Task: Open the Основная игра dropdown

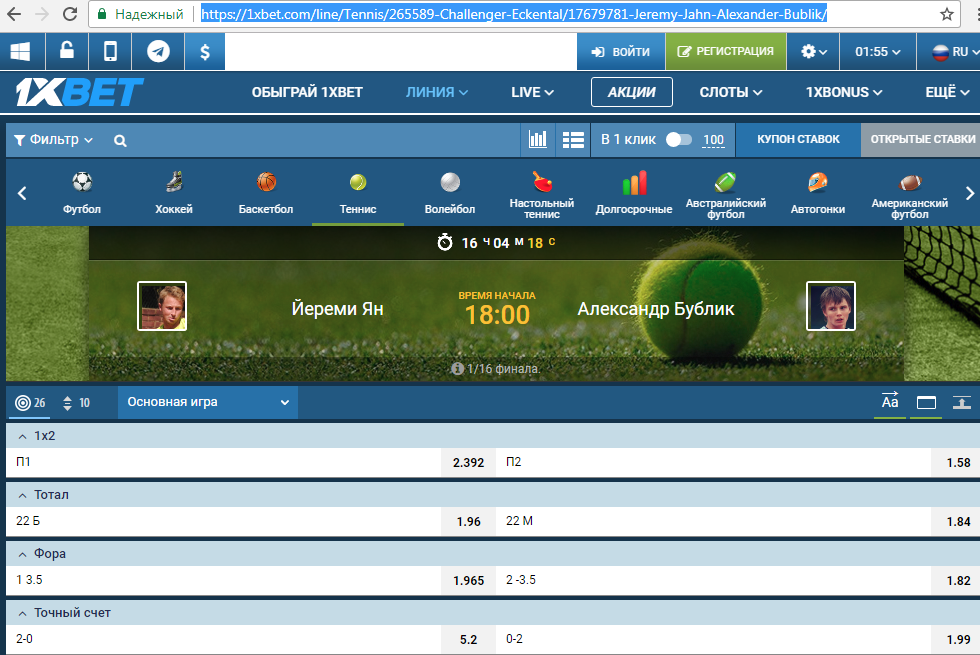Action: tap(208, 402)
